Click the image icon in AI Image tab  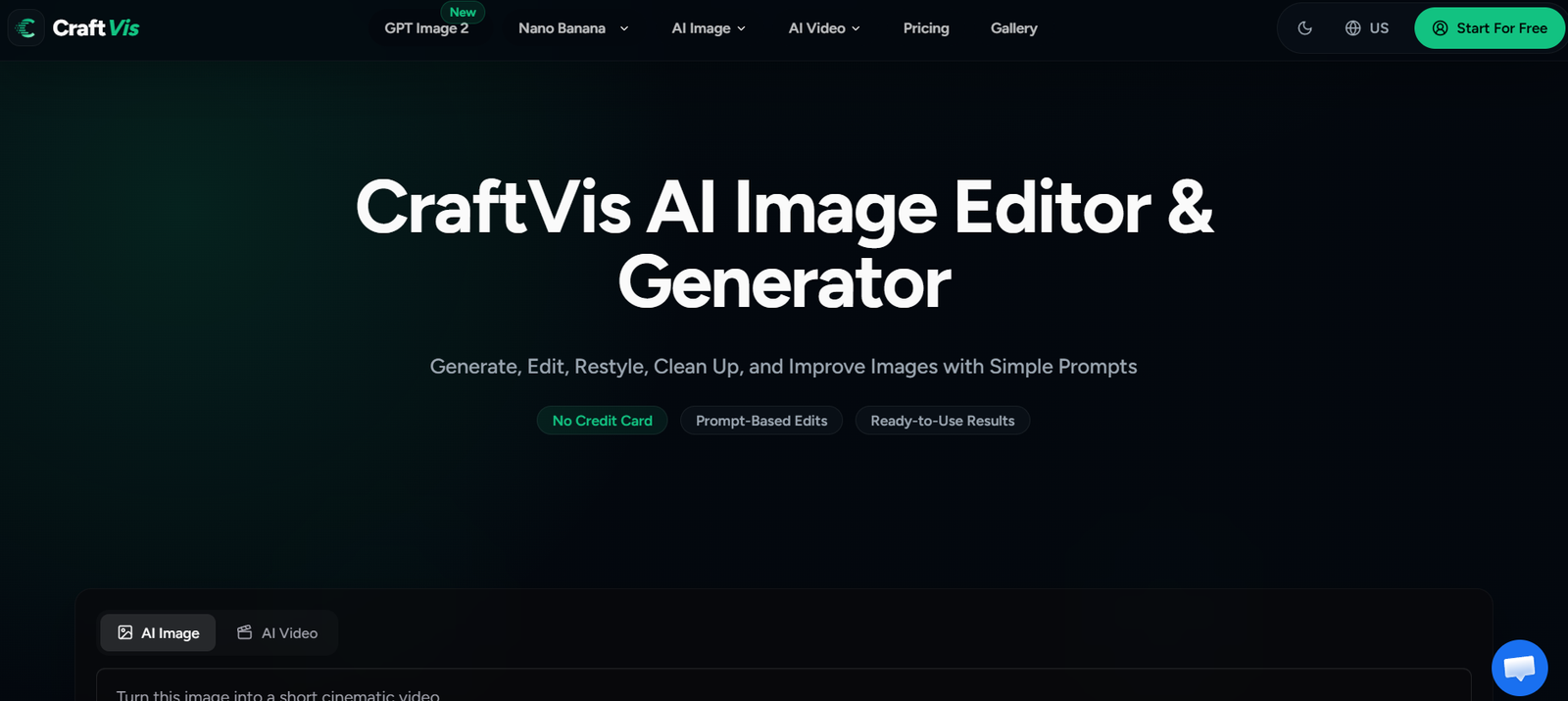(125, 632)
